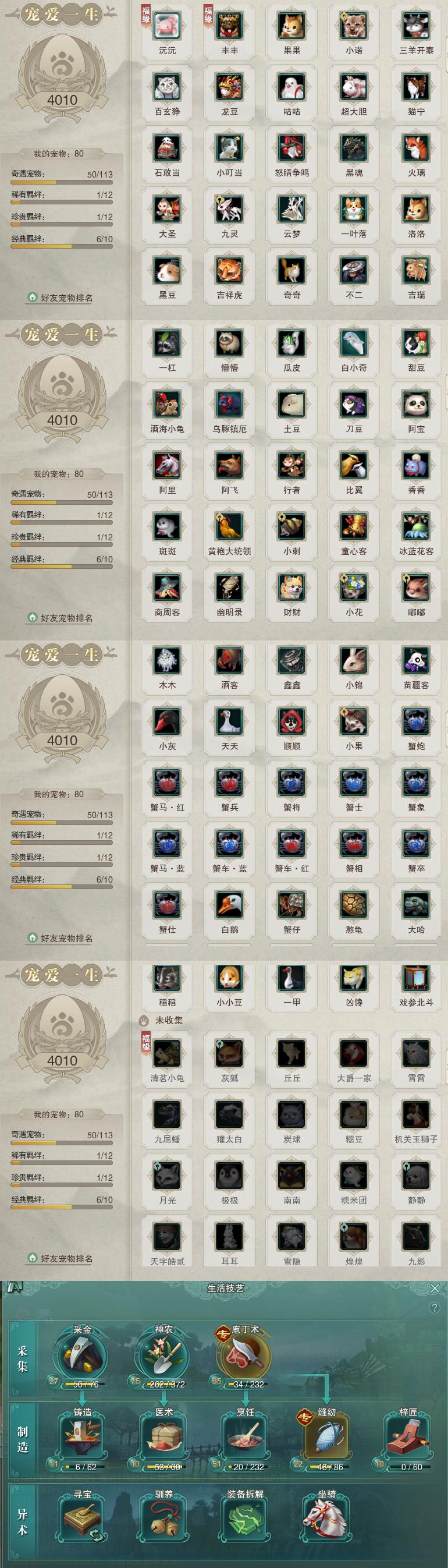
Task: Close the 生活技艺 panel
Action: [x=435, y=1288]
